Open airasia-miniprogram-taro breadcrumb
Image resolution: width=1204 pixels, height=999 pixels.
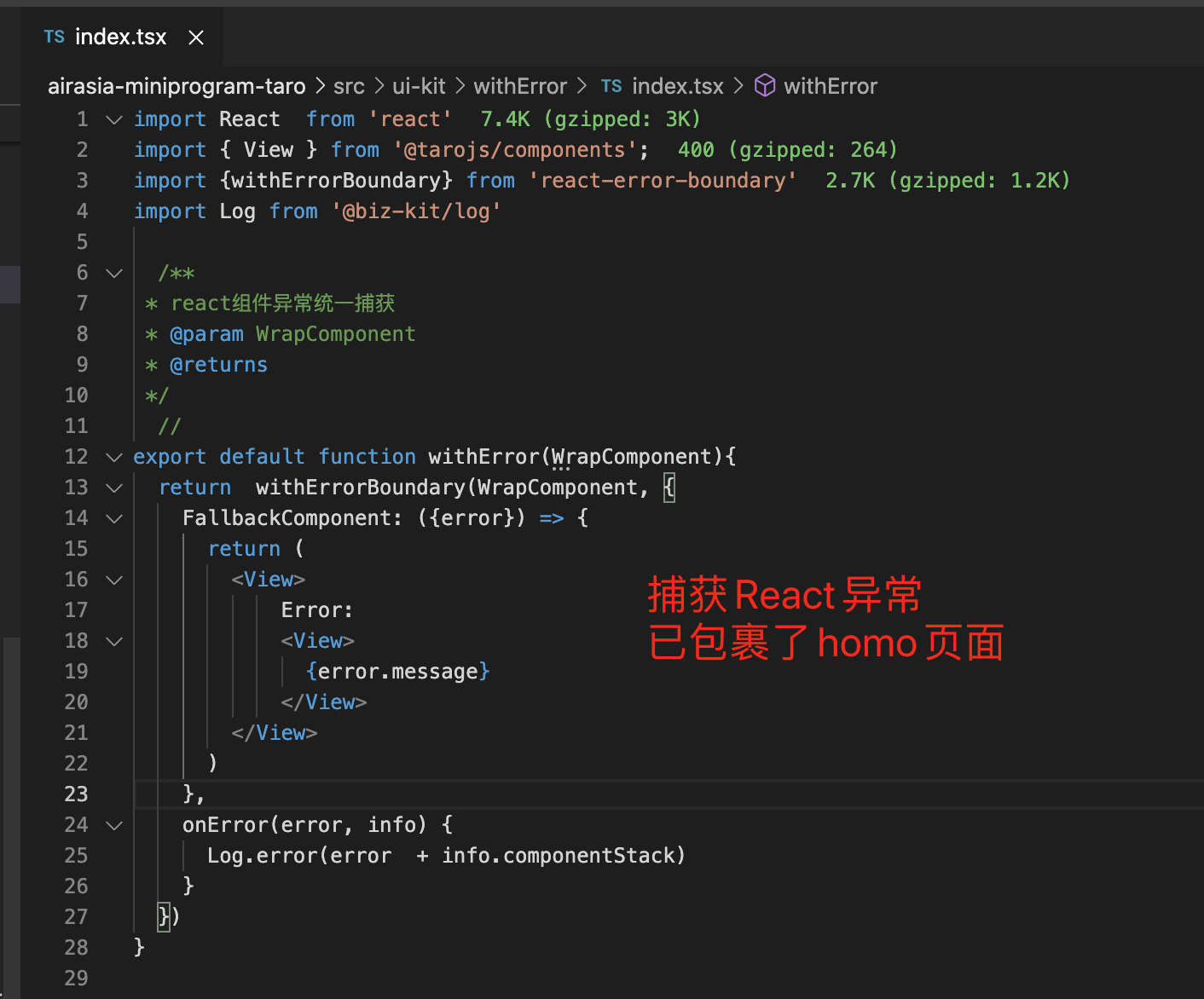click(x=177, y=86)
